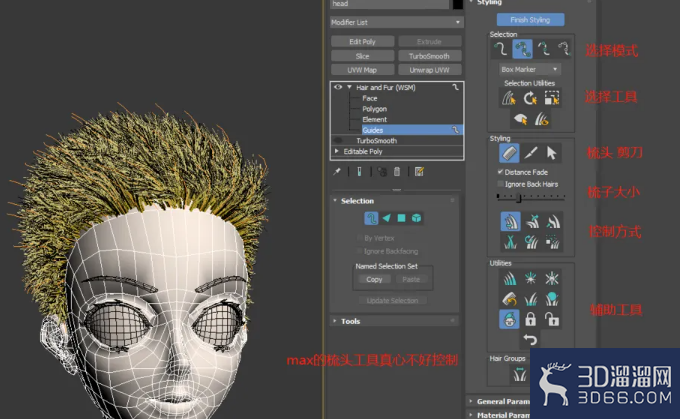The height and width of the screenshot is (419, 680).
Task: Click the open padlock Unlock icon
Action: (x=552, y=320)
